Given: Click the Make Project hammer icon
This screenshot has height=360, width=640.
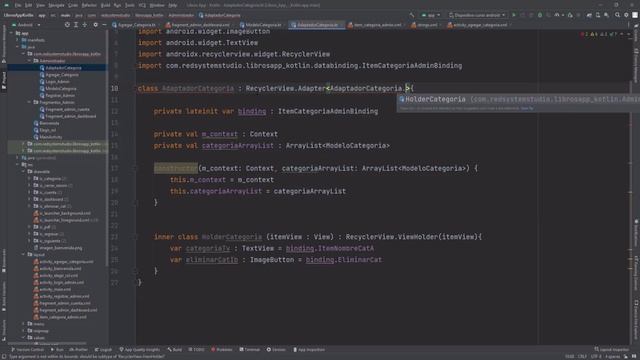Looking at the screenshot, I should coord(412,15).
